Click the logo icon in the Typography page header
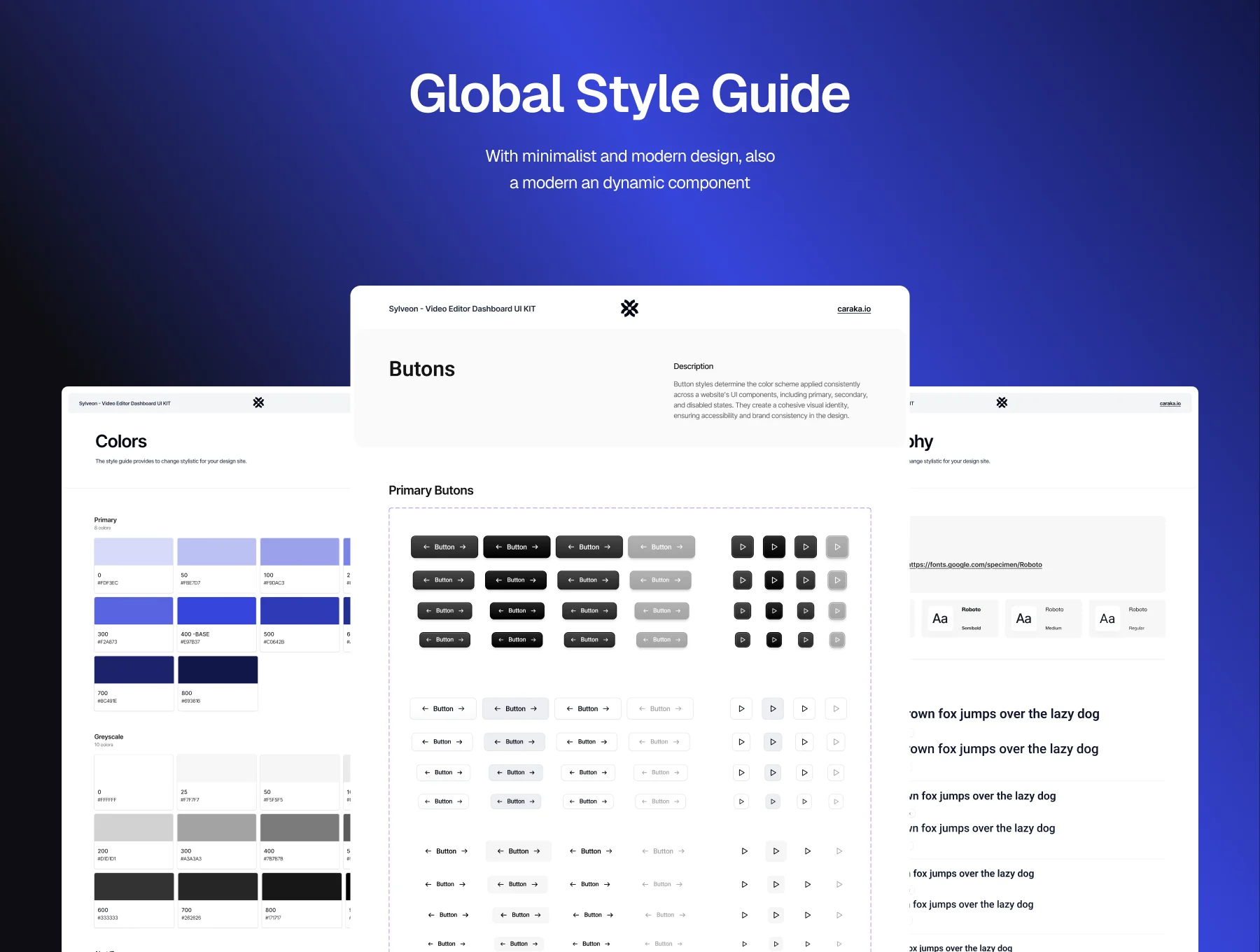Image resolution: width=1260 pixels, height=952 pixels. click(1002, 402)
